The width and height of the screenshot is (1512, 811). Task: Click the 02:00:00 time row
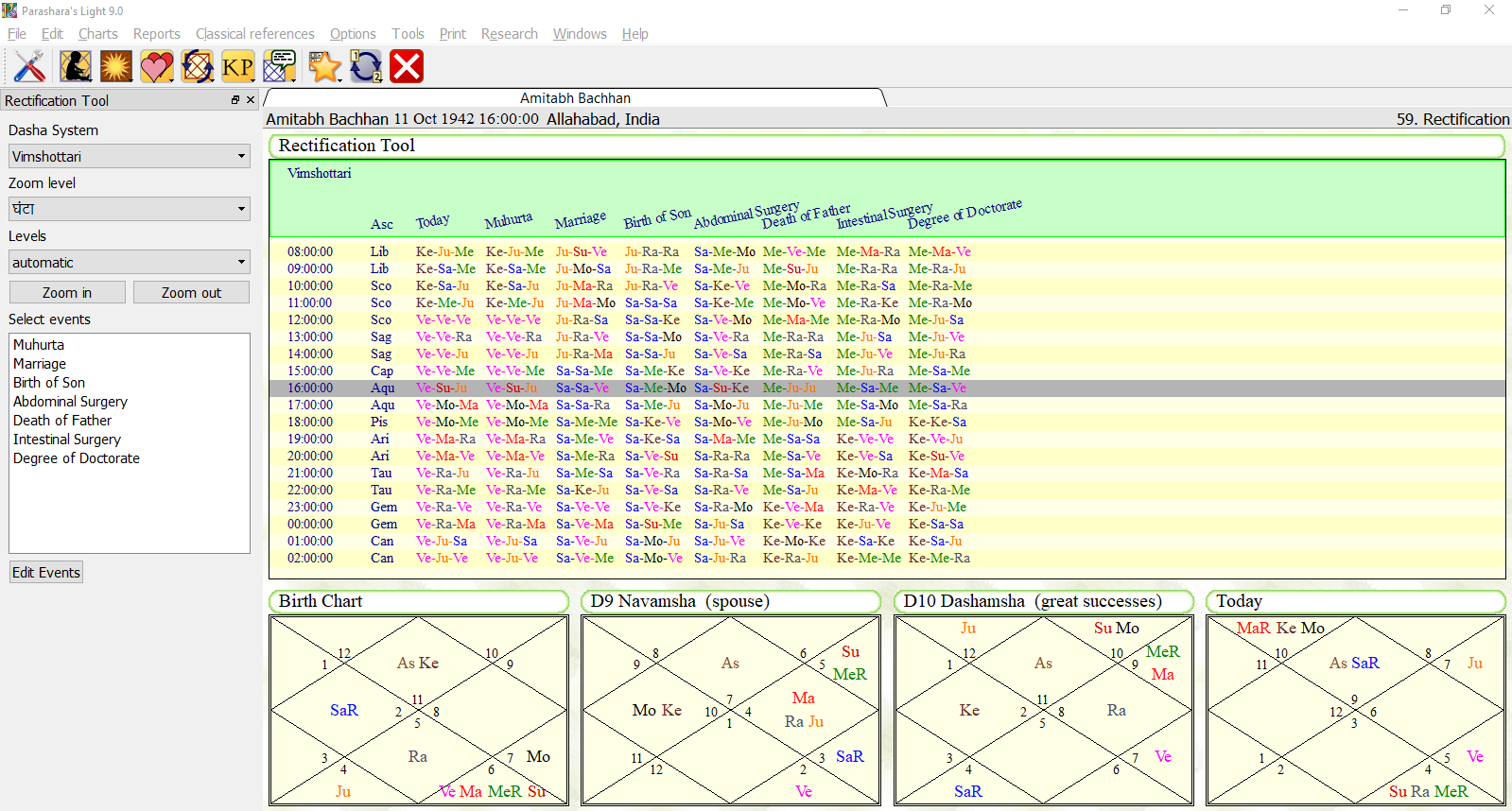coord(887,558)
